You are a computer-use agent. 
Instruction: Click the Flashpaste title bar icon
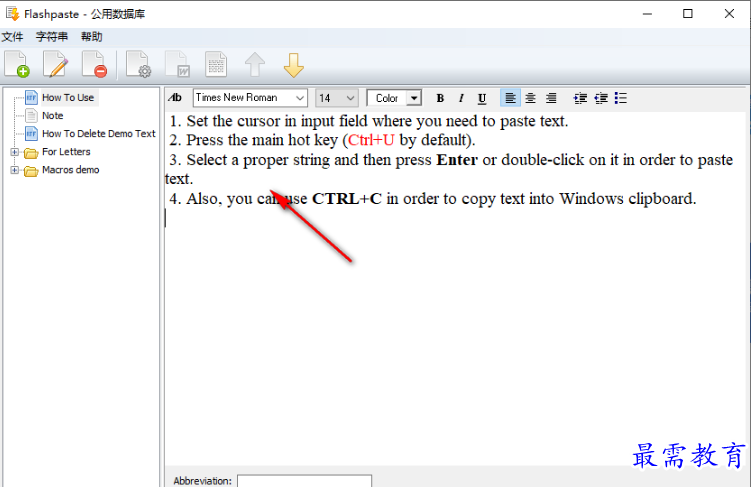13,13
